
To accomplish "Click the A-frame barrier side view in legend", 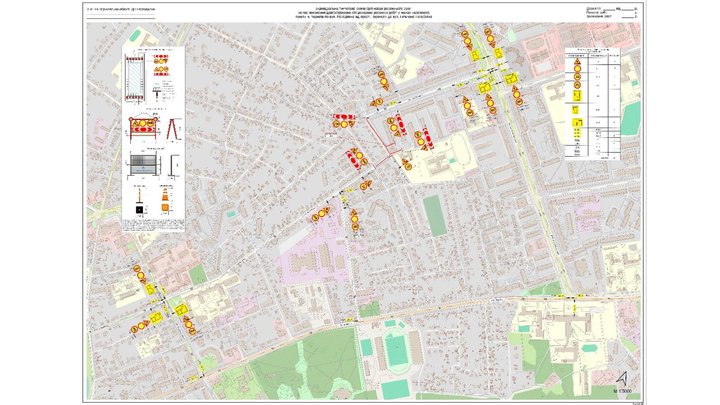I will point(174,129).
